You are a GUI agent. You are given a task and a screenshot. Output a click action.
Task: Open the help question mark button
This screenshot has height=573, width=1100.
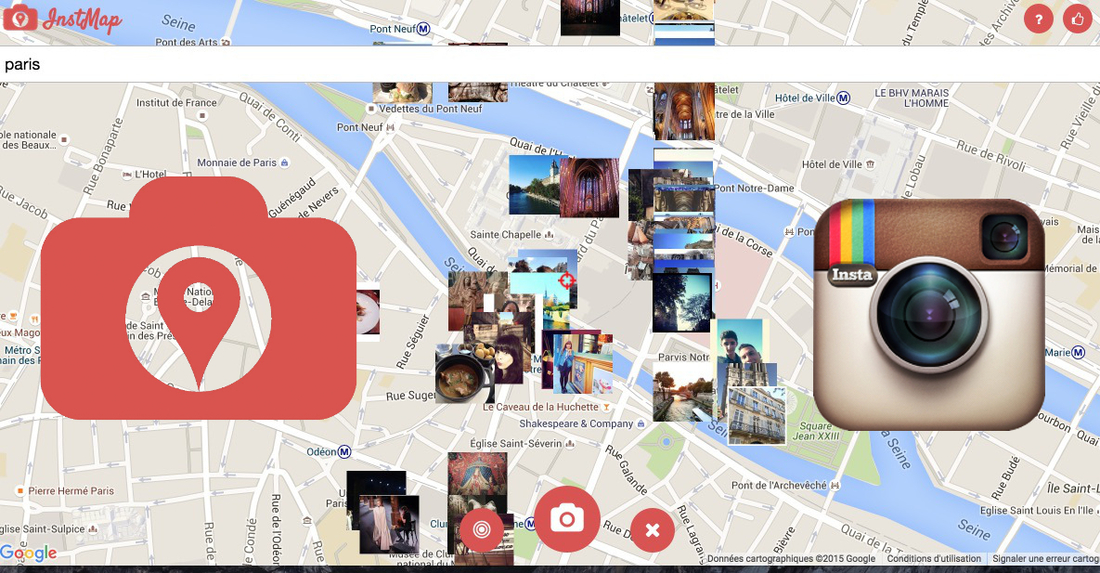point(1038,20)
